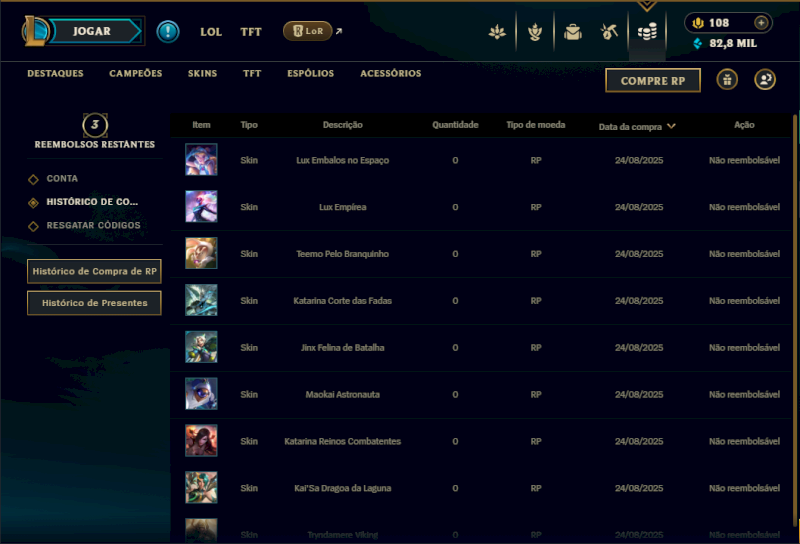Open the Store coins icon

[647, 32]
